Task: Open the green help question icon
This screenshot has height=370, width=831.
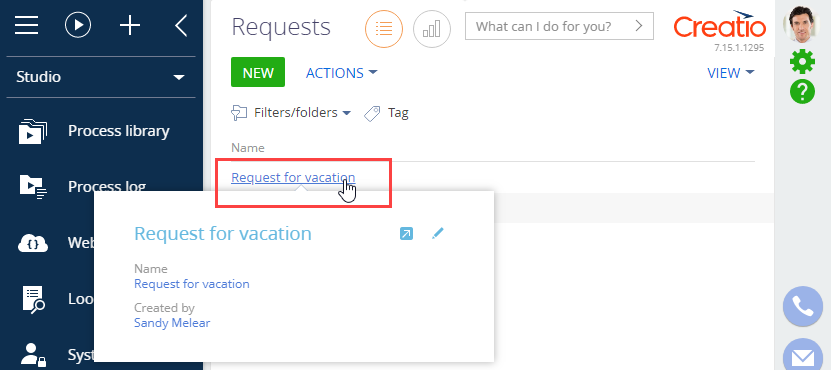Action: point(802,91)
